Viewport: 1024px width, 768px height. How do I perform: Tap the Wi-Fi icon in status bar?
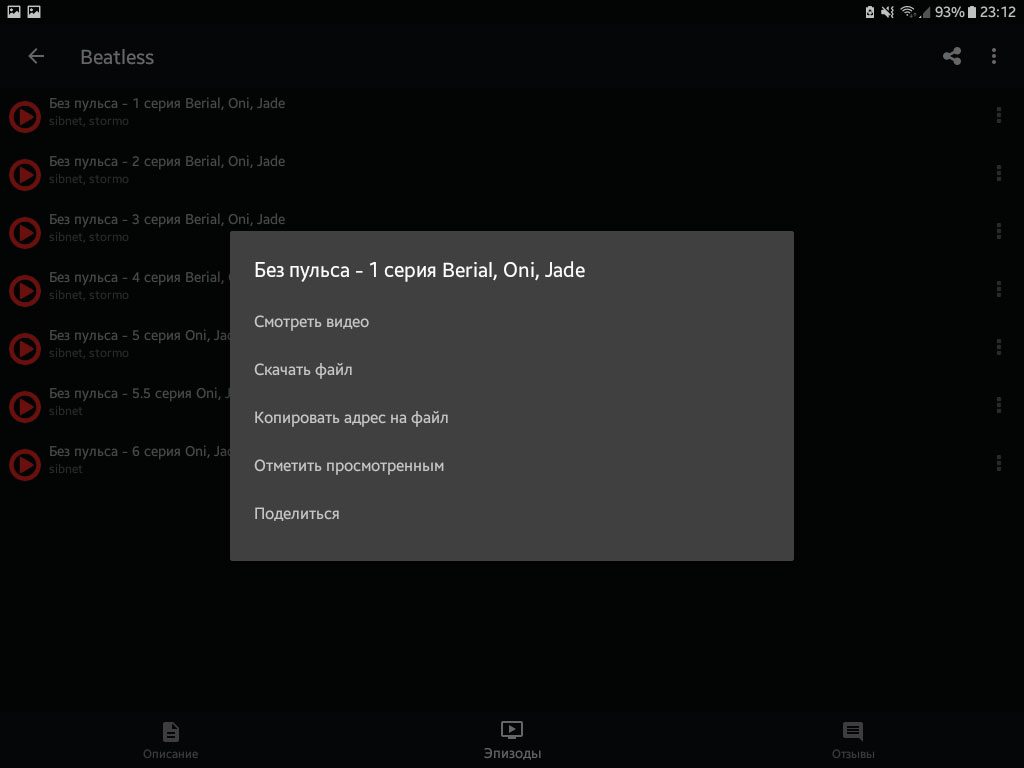click(907, 12)
